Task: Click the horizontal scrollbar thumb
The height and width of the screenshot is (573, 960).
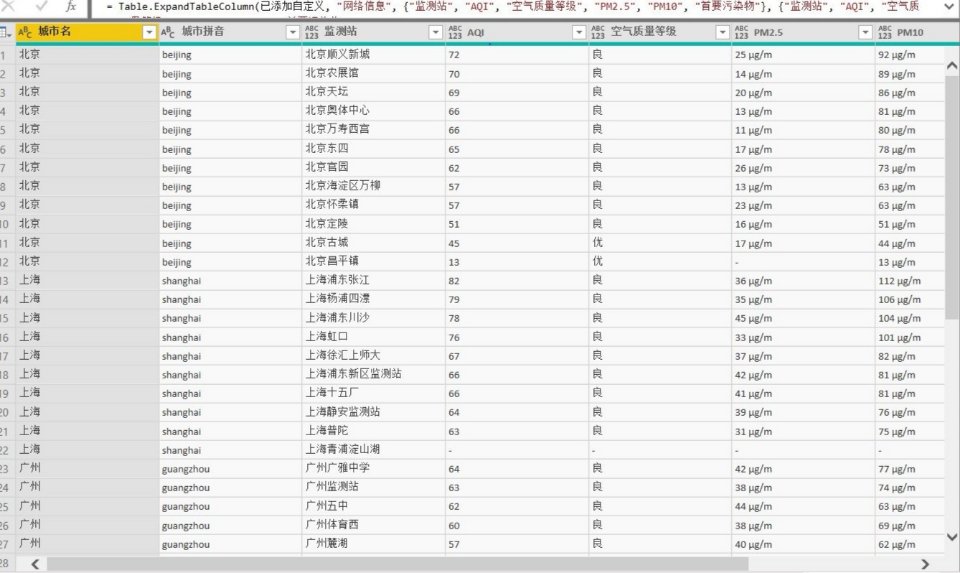Action: pyautogui.click(x=397, y=564)
